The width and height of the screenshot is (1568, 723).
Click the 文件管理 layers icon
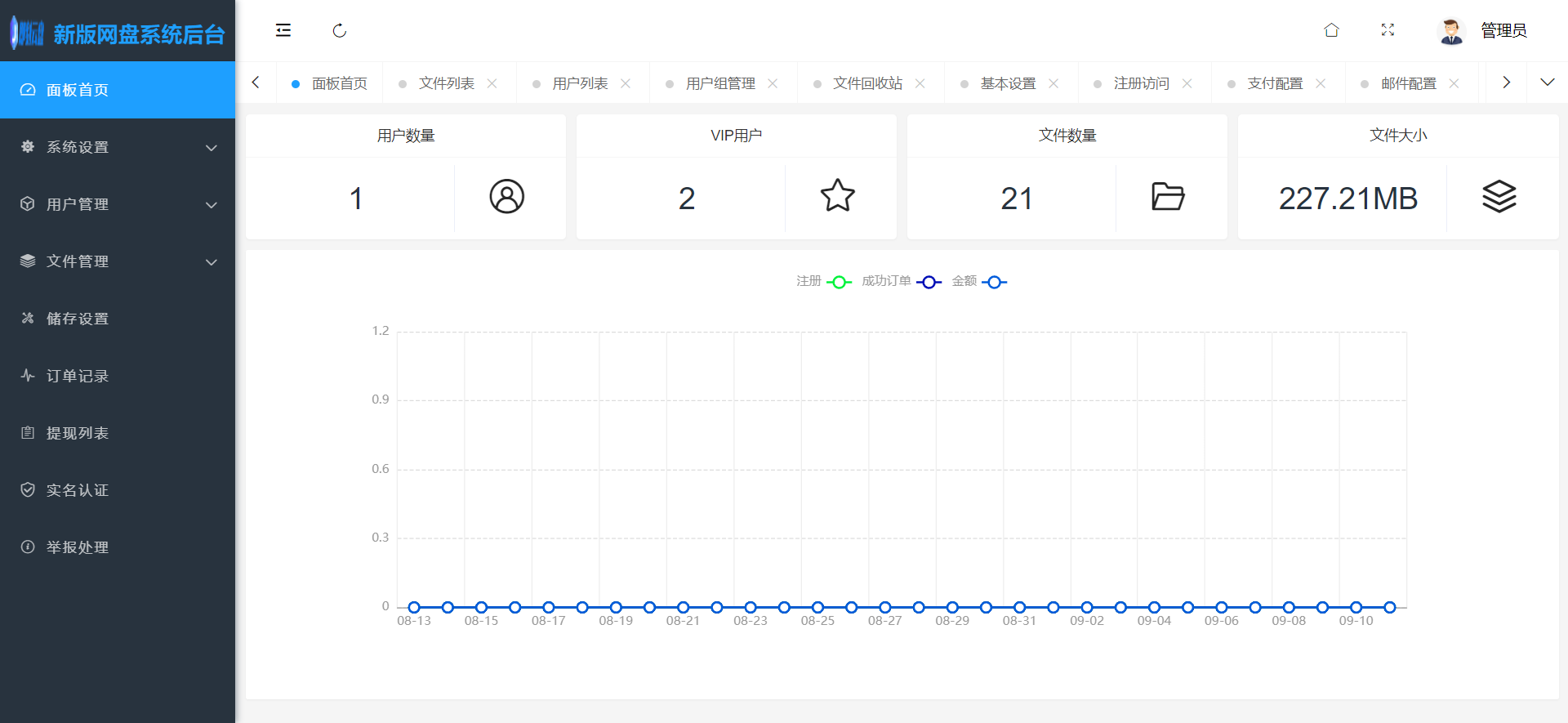click(28, 261)
